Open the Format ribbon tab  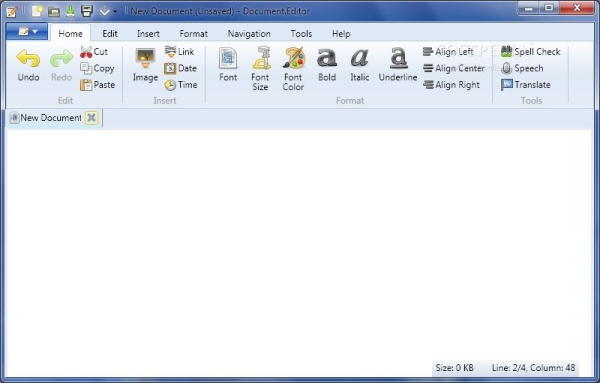pos(194,34)
